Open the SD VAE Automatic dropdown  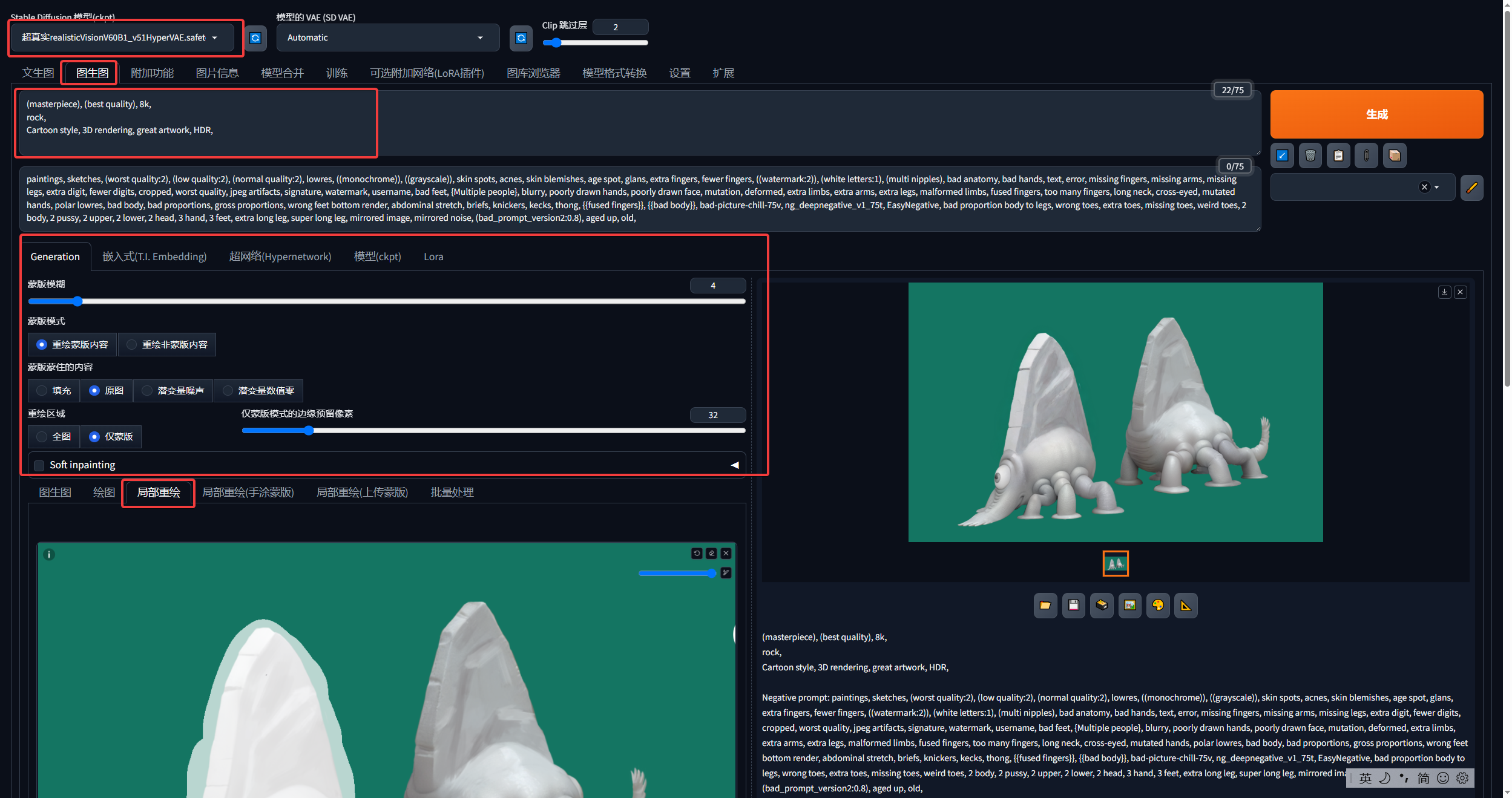coord(387,38)
